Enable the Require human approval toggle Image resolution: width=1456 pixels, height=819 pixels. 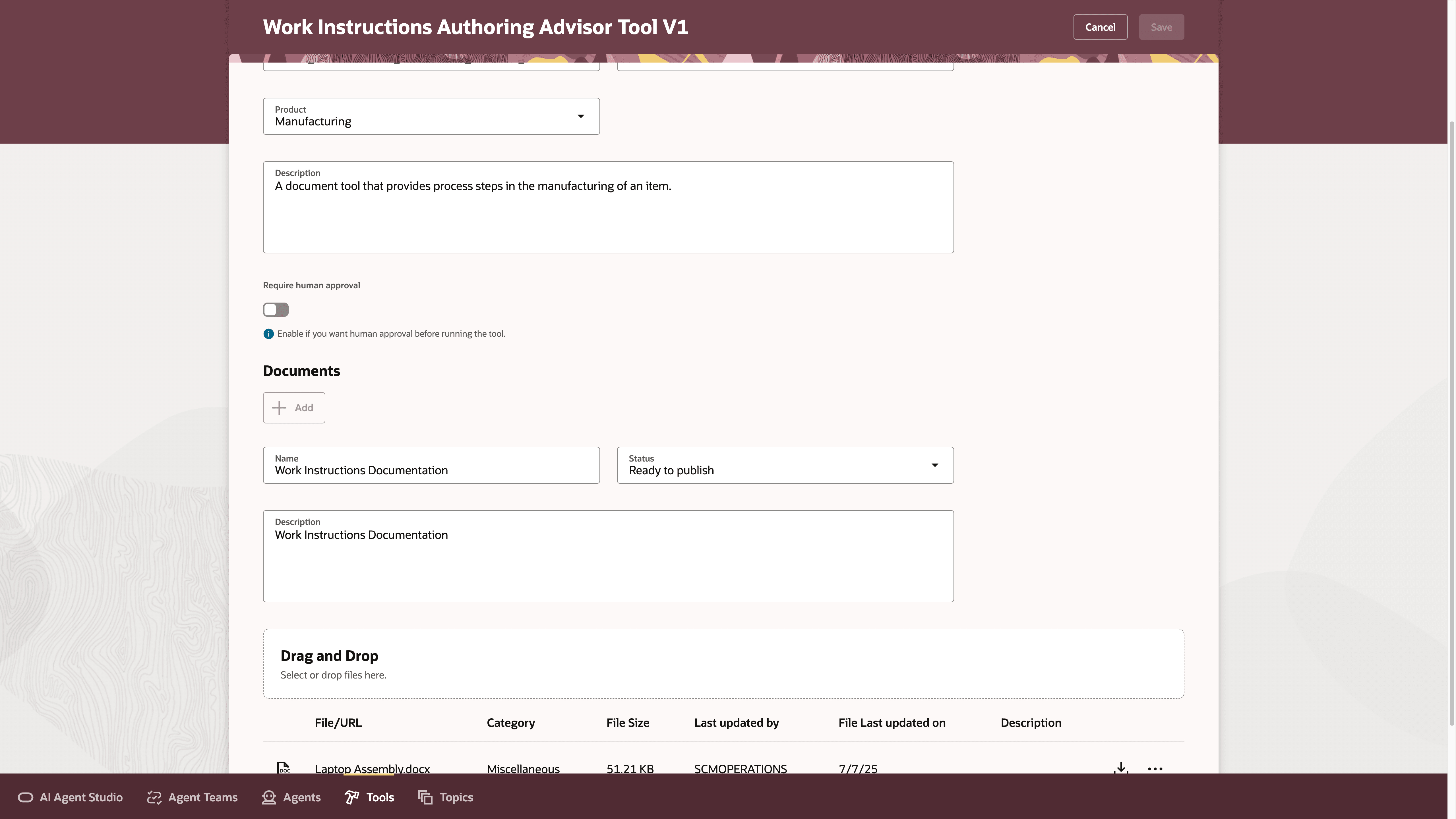(275, 310)
